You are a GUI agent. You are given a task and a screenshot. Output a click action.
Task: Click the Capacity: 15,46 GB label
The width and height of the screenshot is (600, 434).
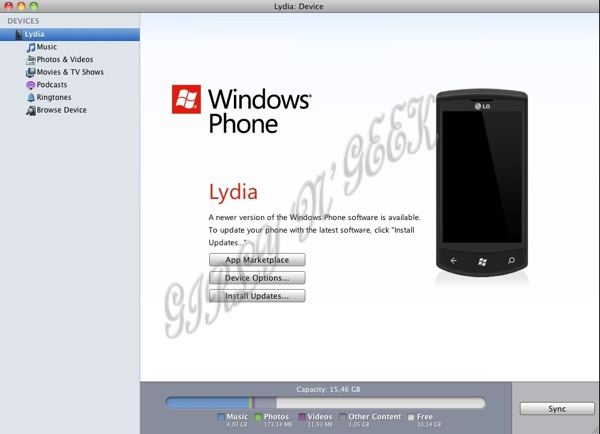pos(328,389)
